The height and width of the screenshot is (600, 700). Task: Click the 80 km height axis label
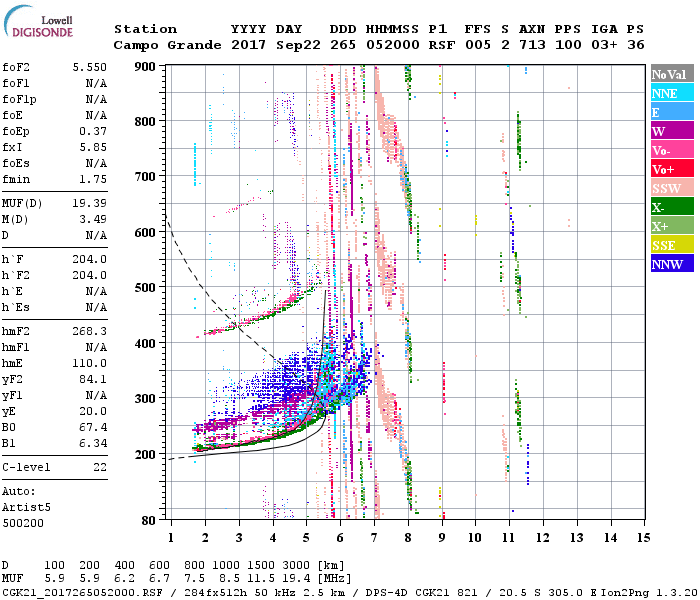click(x=148, y=520)
